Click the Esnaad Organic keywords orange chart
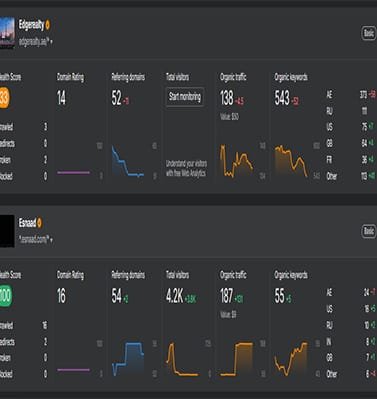377x399 pixels. click(291, 359)
